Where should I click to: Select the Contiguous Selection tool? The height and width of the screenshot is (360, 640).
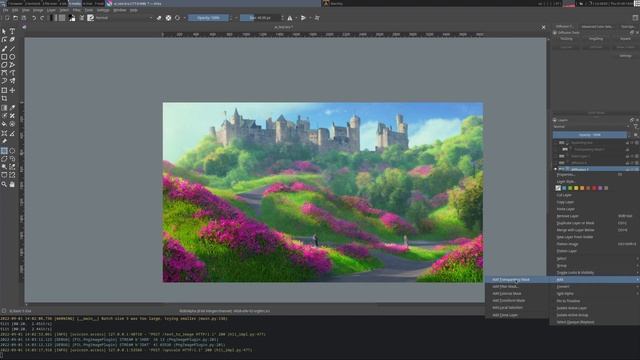(x=4, y=167)
